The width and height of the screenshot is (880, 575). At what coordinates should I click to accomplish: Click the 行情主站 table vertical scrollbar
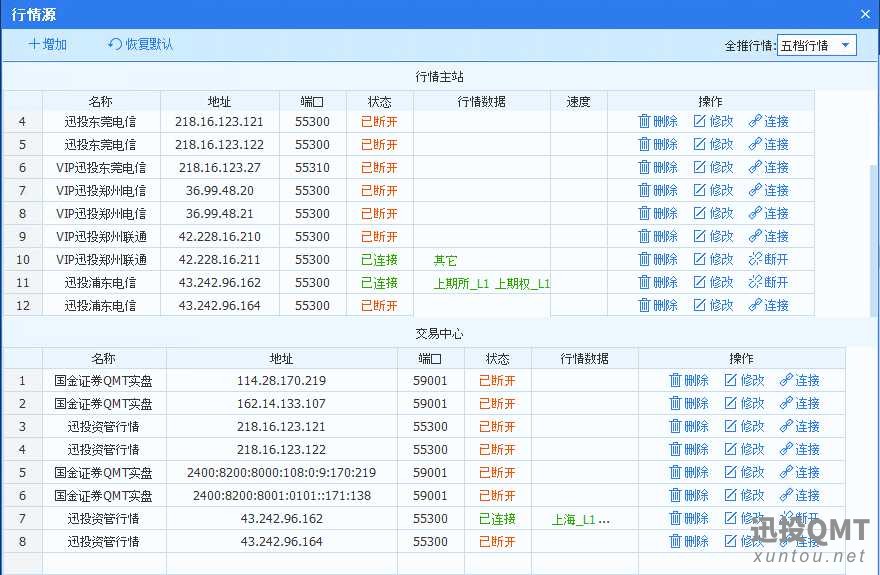874,241
